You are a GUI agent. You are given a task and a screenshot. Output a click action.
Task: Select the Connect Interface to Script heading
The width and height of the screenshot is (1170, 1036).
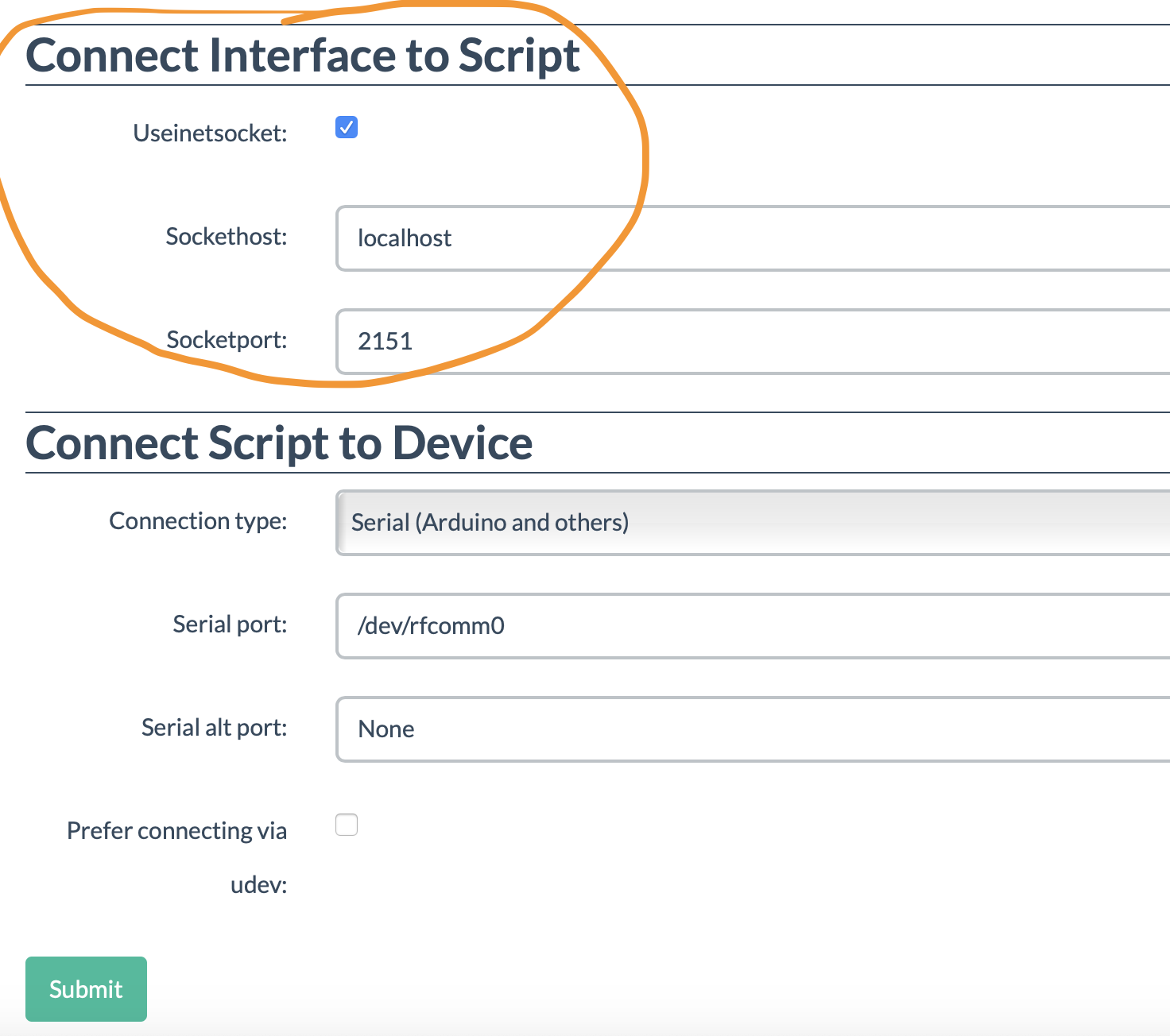[x=303, y=56]
